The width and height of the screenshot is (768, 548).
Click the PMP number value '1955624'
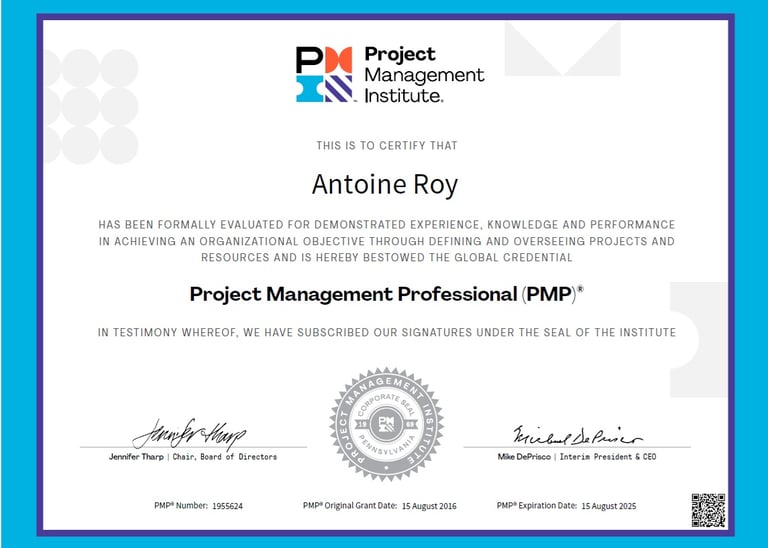[227, 506]
